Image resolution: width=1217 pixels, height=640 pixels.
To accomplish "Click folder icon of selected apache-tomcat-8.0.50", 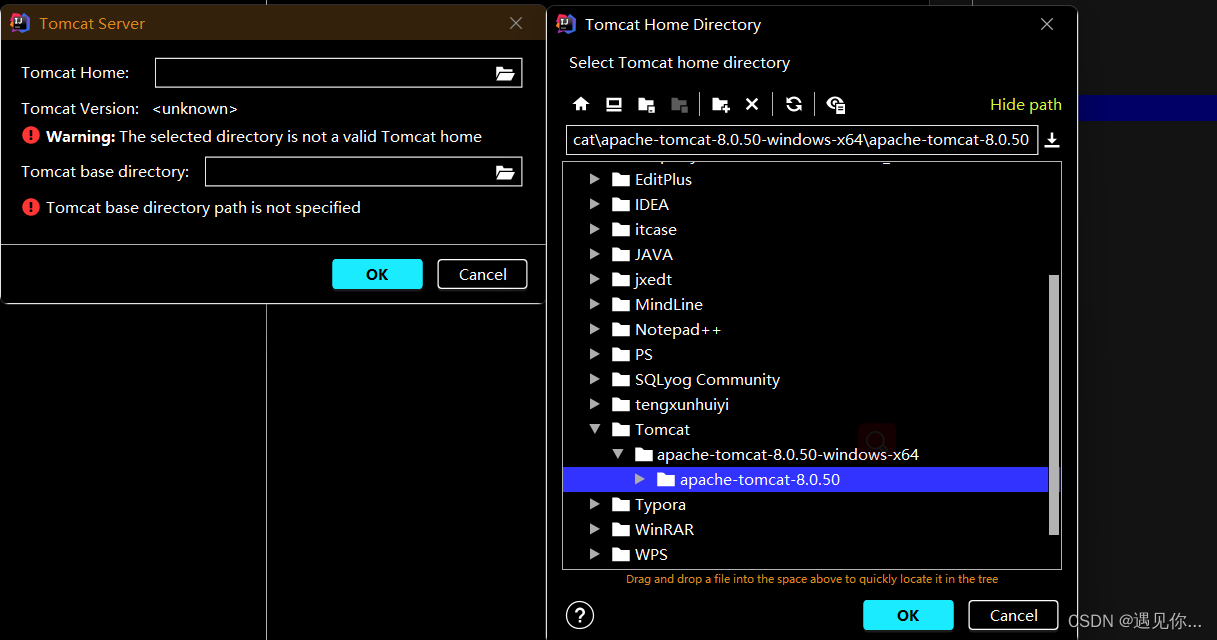I will (666, 480).
